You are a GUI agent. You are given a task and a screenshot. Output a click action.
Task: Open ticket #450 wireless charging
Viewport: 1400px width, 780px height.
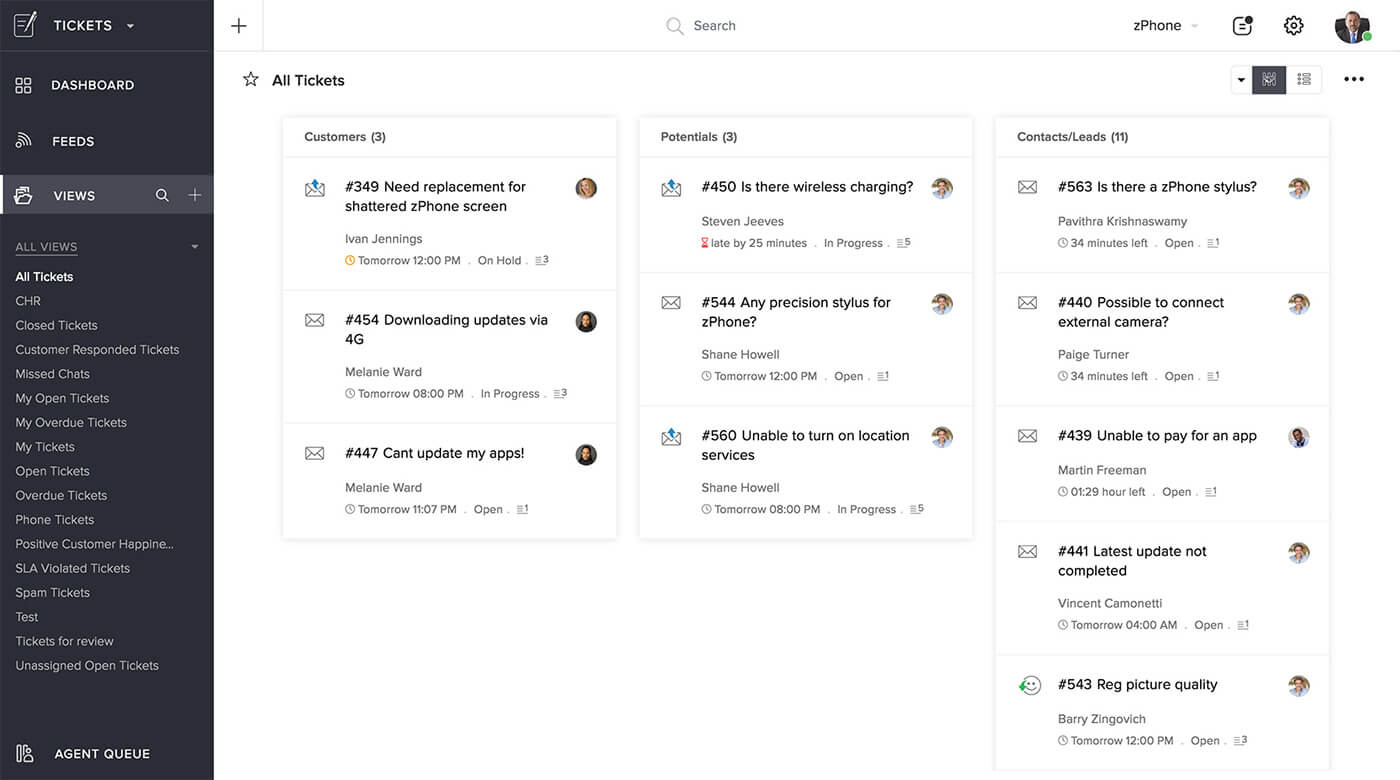click(x=807, y=187)
